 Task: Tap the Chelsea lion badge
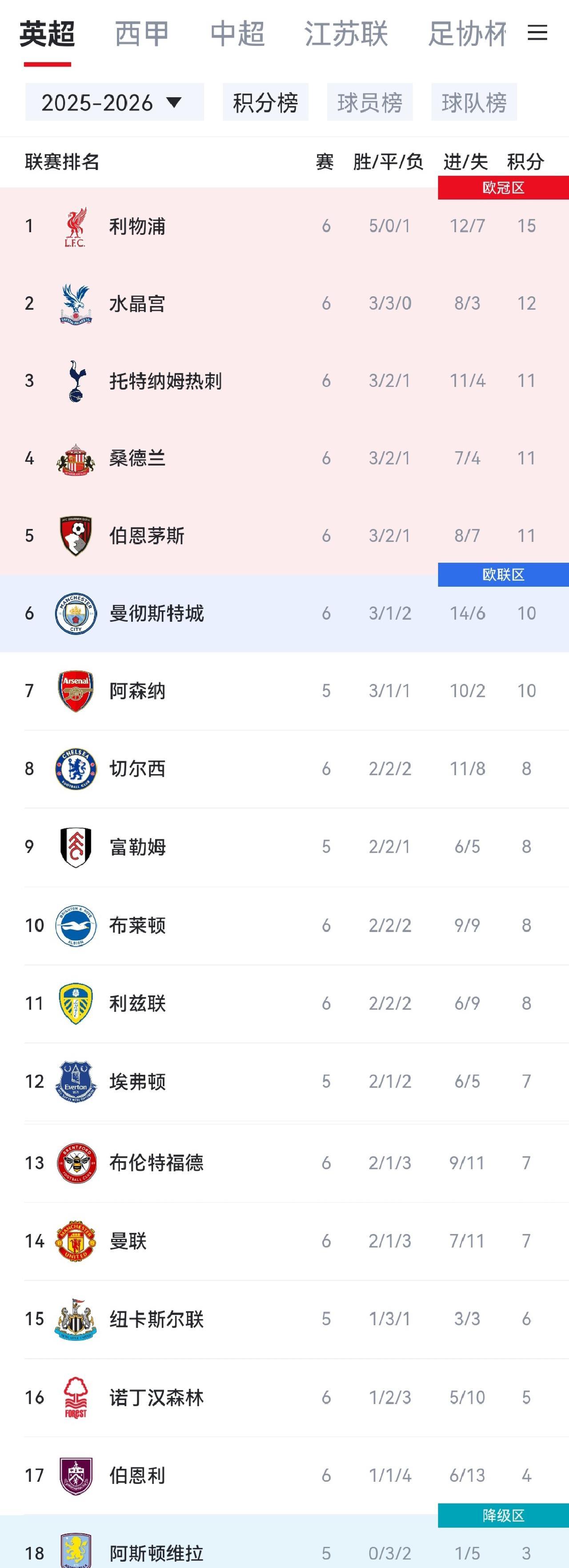click(76, 769)
